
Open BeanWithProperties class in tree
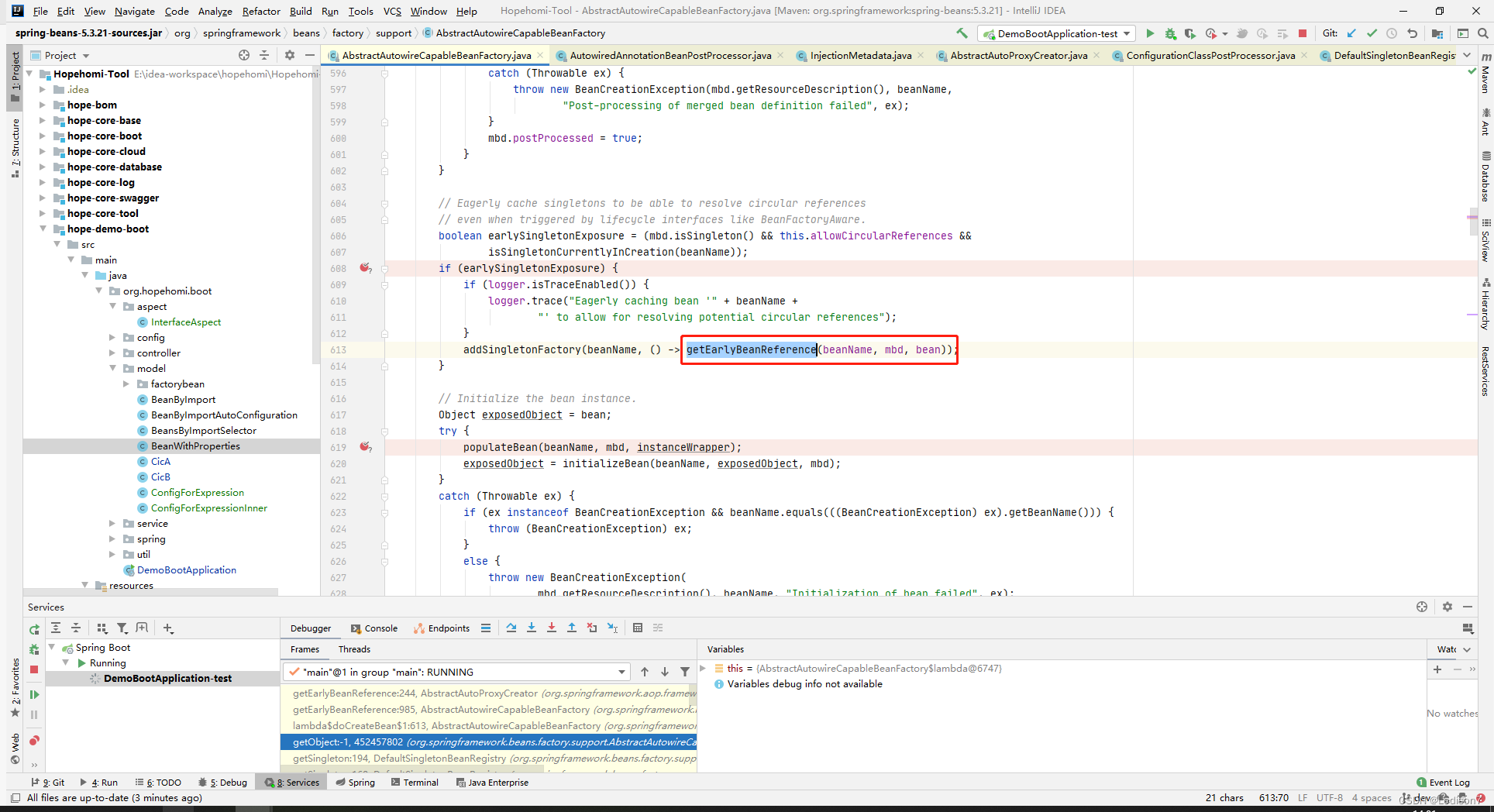click(x=195, y=446)
